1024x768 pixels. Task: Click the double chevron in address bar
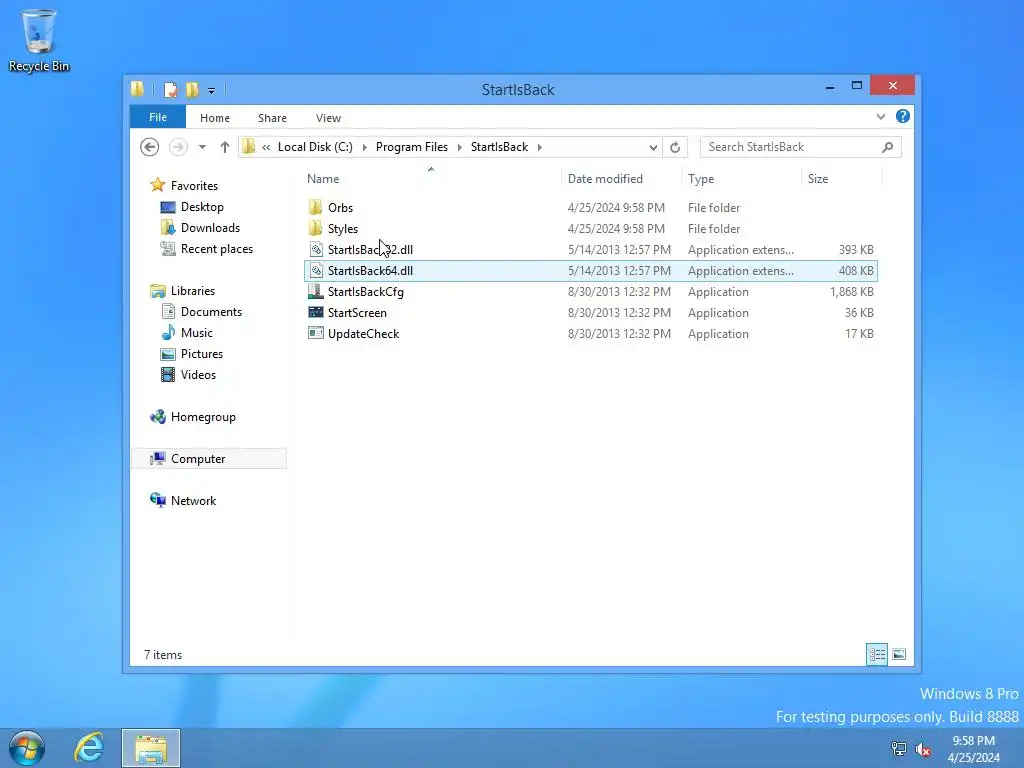point(266,147)
